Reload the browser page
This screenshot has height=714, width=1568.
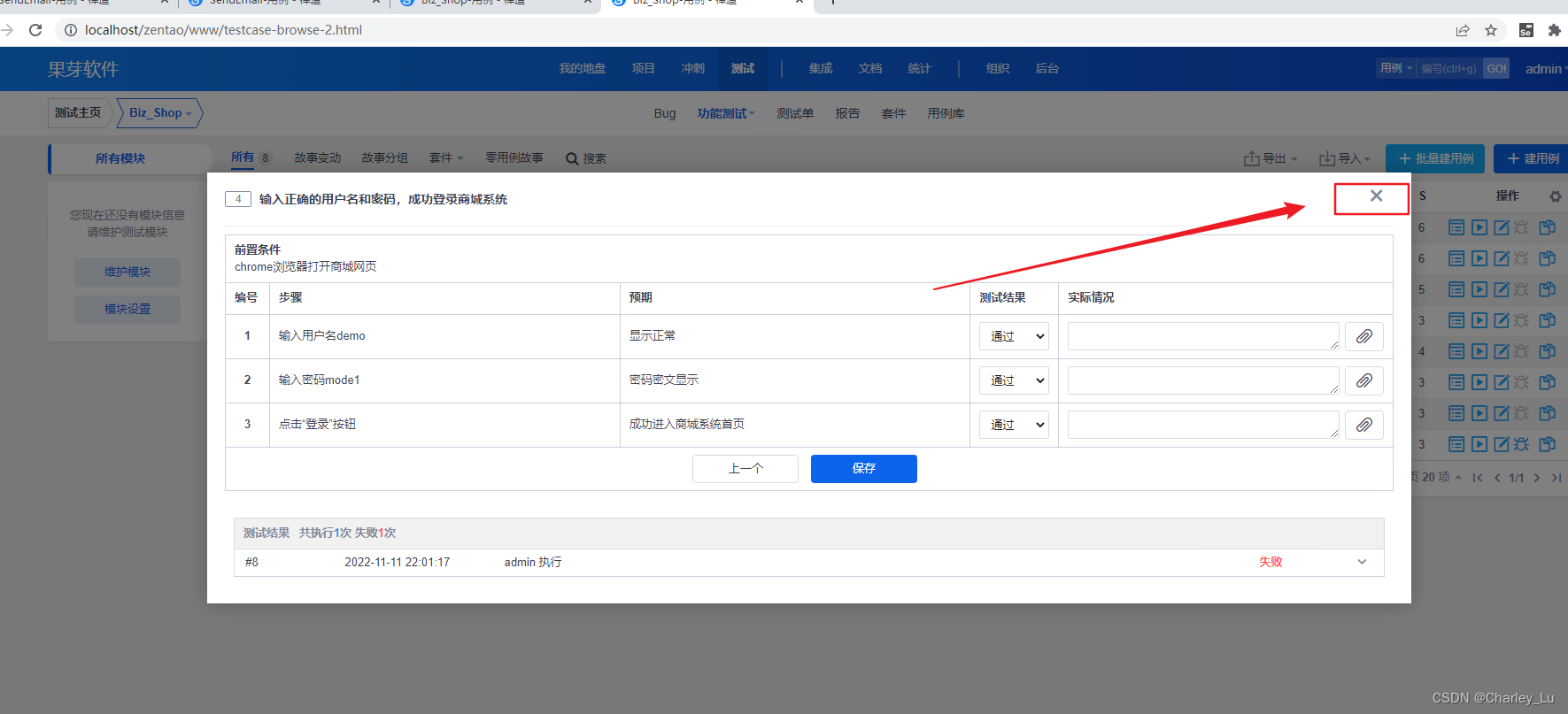35,30
